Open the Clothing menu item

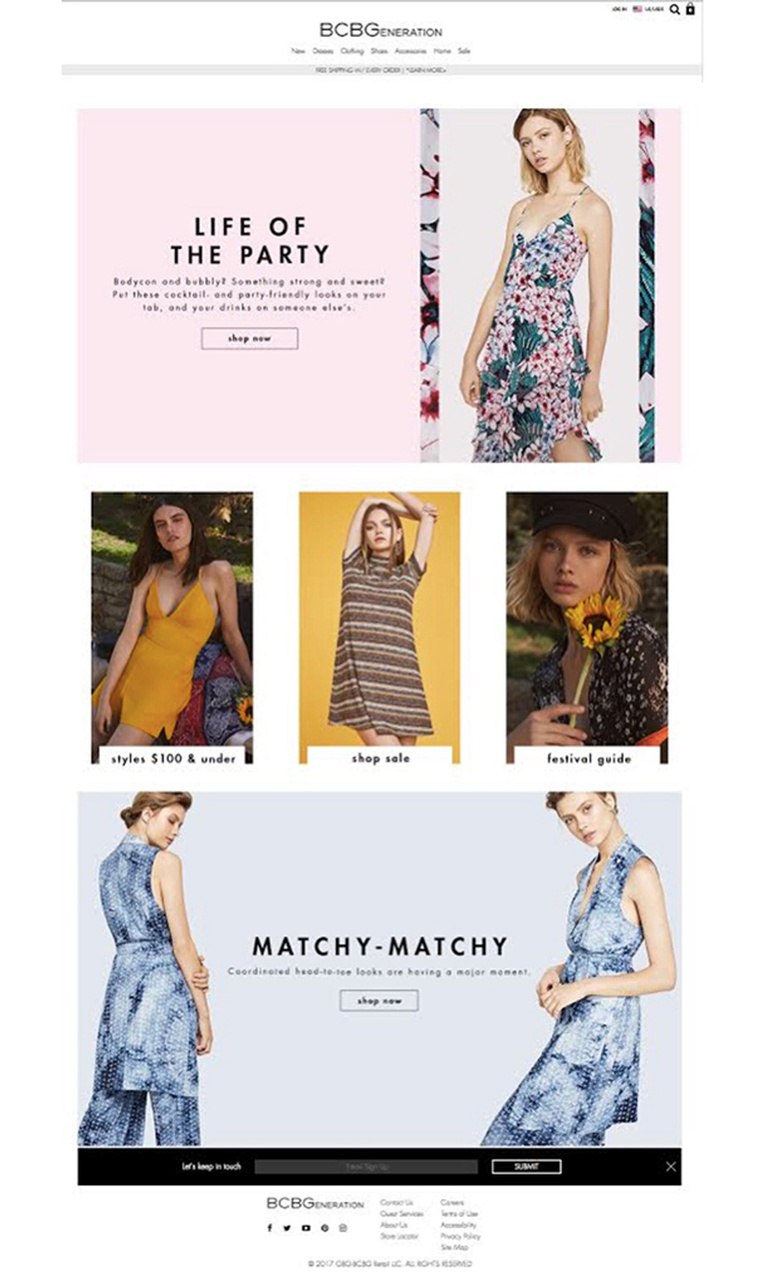[352, 50]
